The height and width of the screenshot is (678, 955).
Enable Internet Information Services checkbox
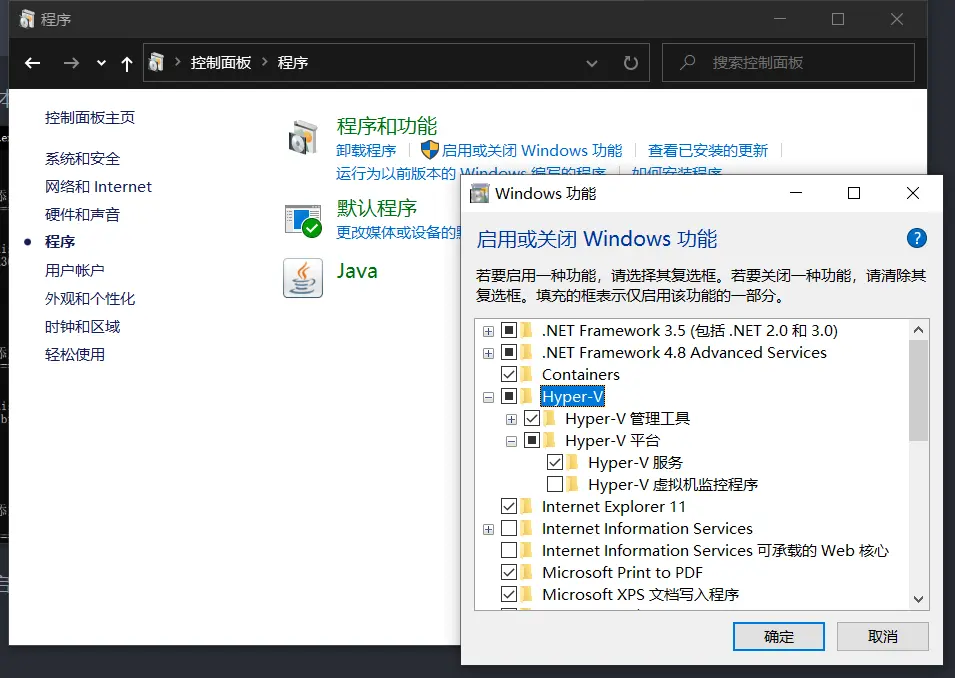pos(509,528)
